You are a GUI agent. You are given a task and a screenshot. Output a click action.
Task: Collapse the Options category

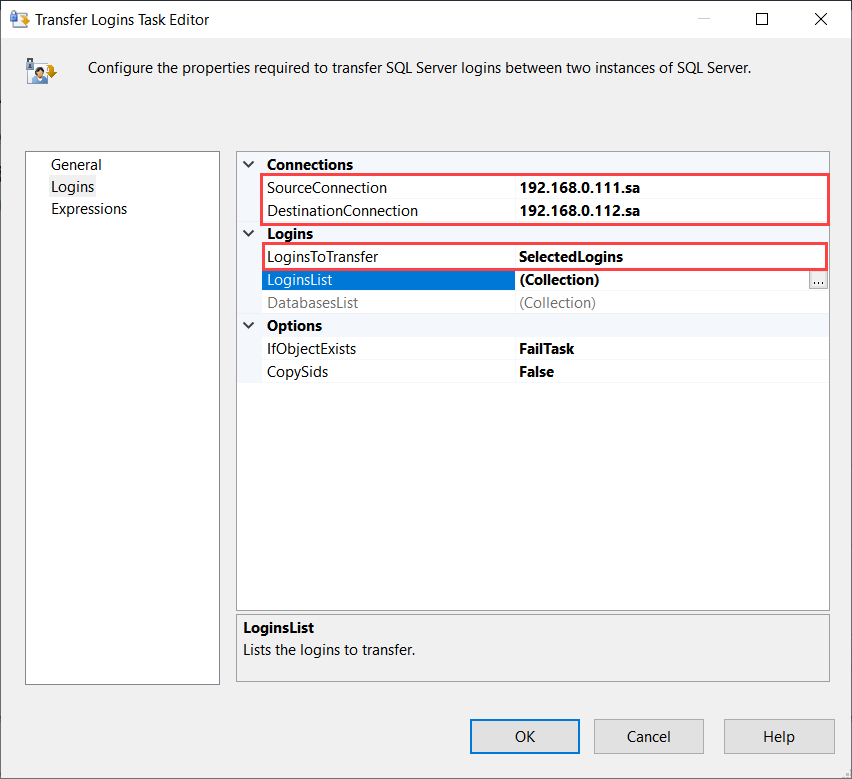(x=247, y=325)
